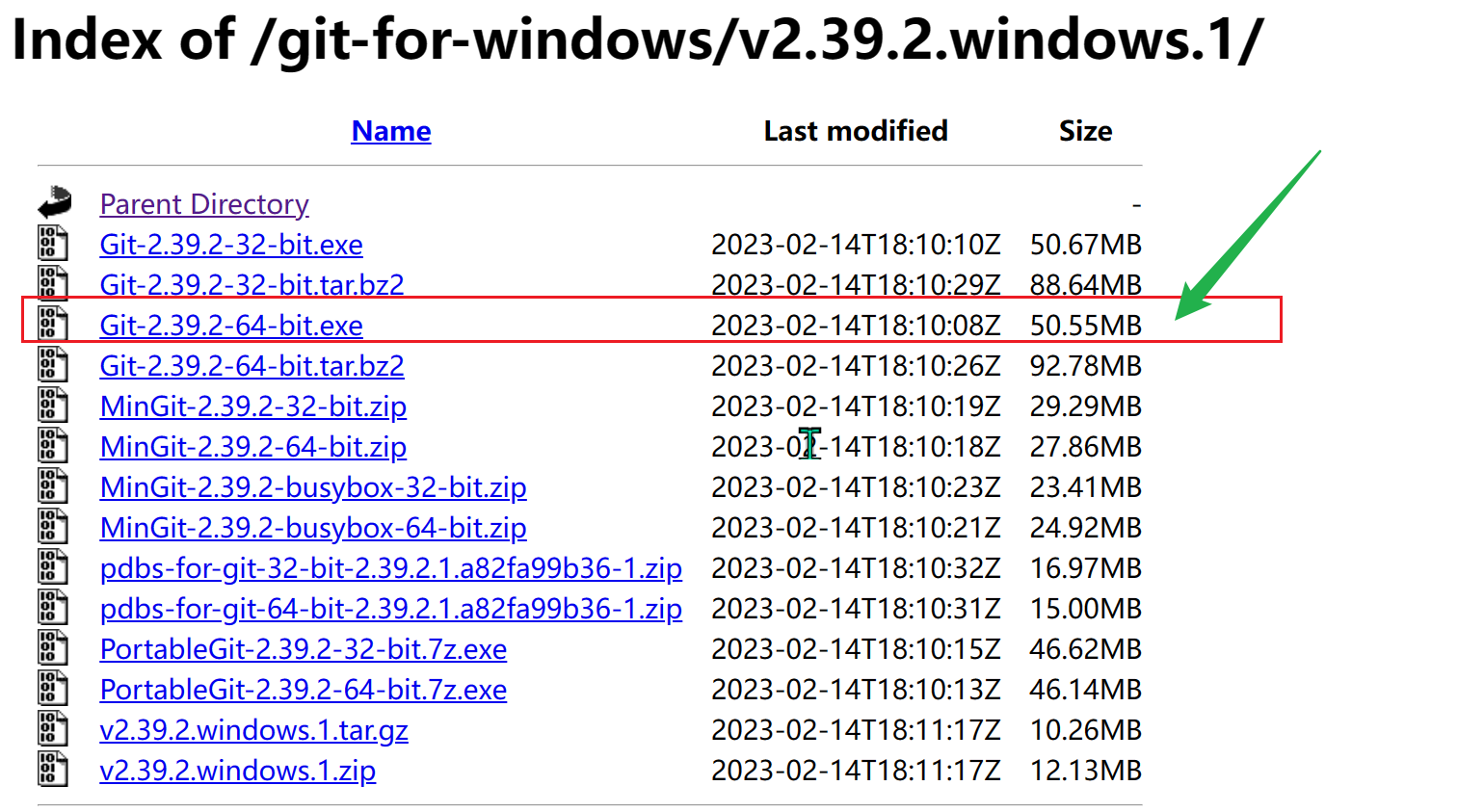Click timestamp 2023-02-14T18:10:10Z
The width and height of the screenshot is (1484, 812).
(856, 245)
